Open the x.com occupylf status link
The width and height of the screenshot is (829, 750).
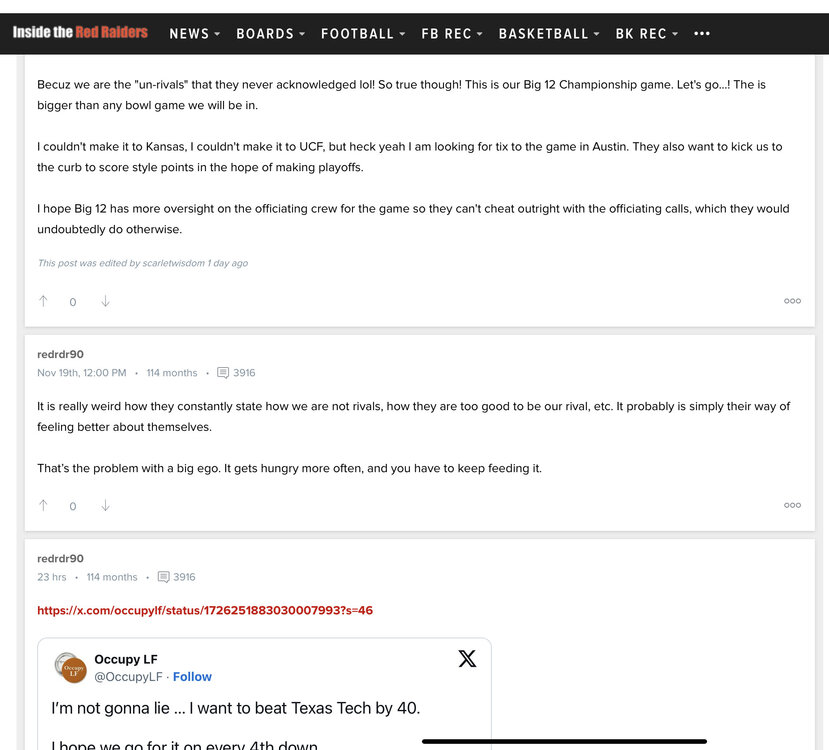pyautogui.click(x=205, y=610)
